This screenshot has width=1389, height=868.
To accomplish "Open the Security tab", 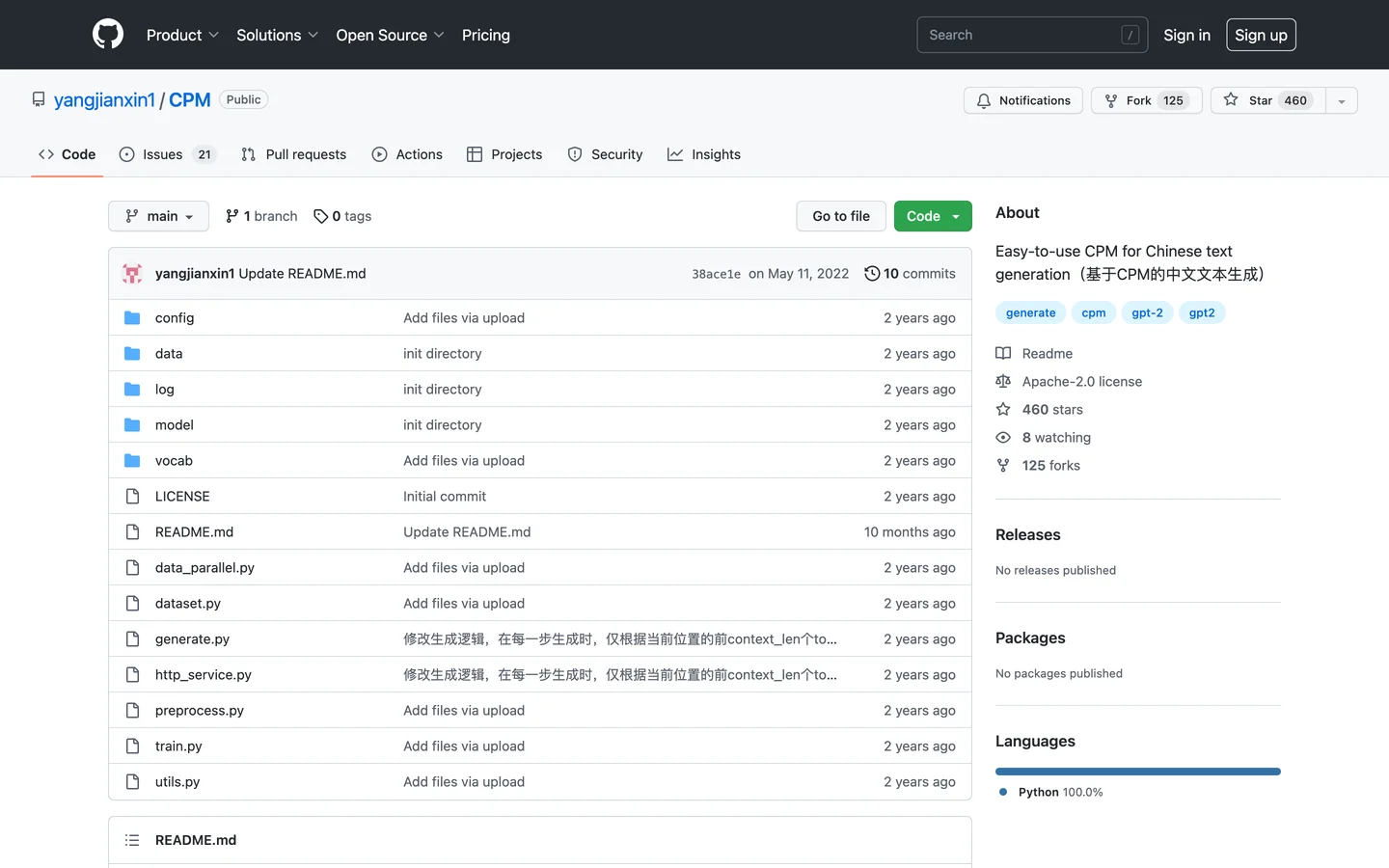I will (605, 154).
